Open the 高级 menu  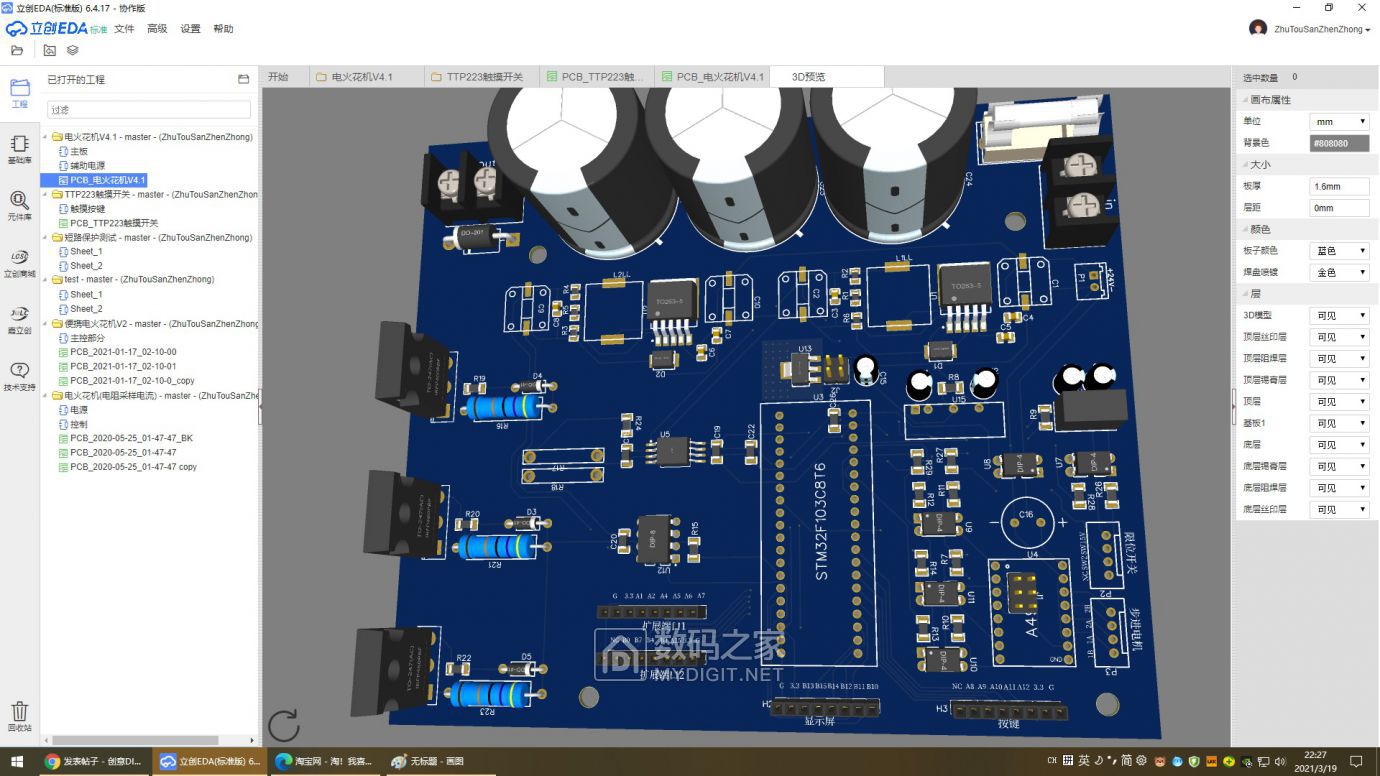click(x=157, y=29)
